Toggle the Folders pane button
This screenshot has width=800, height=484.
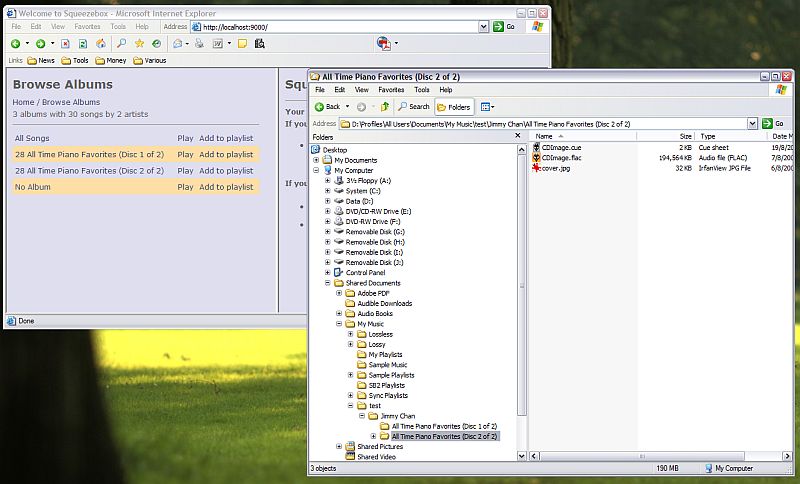coord(454,106)
